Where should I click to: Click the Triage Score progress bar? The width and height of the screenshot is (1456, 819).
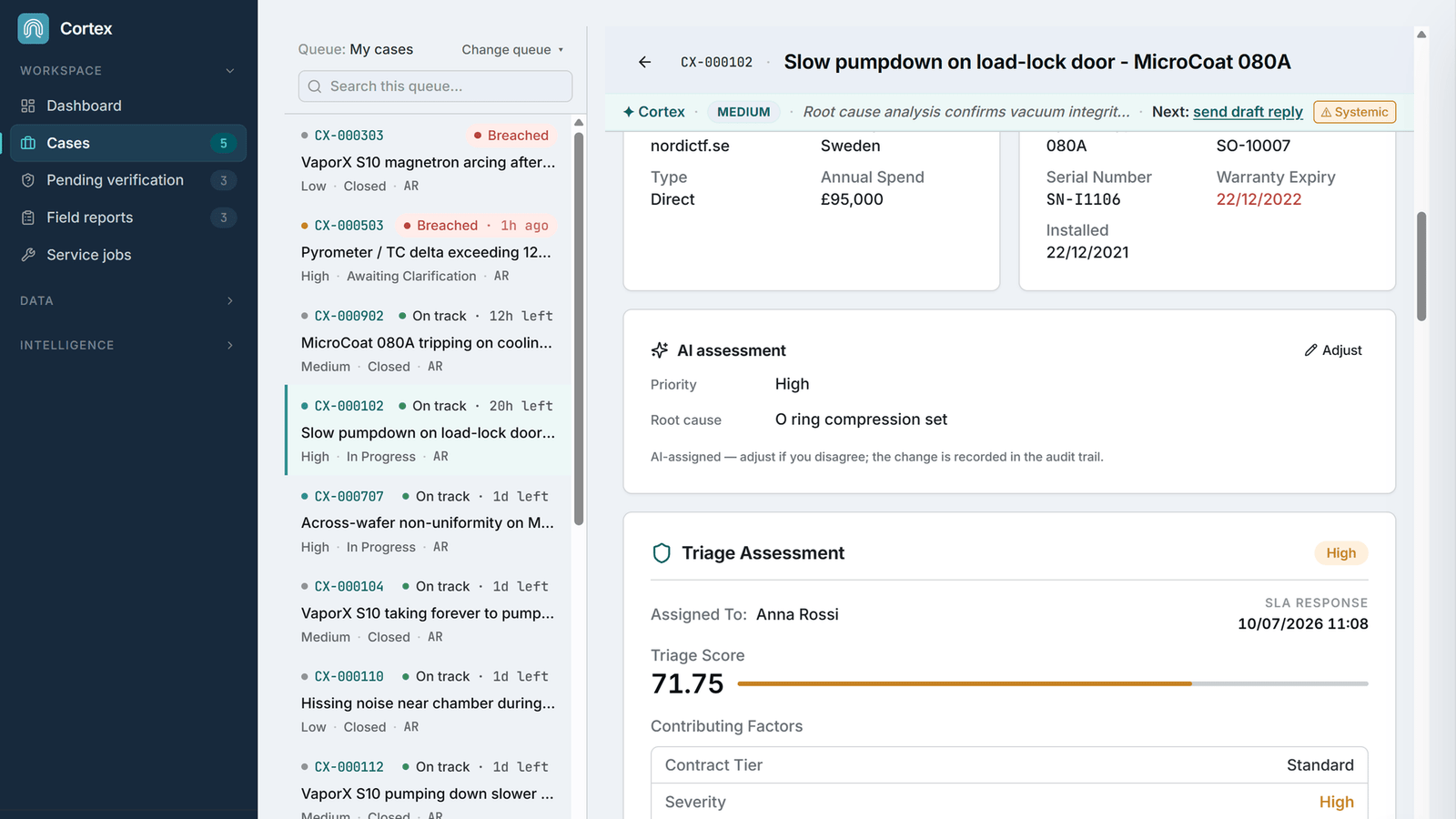tap(1053, 683)
